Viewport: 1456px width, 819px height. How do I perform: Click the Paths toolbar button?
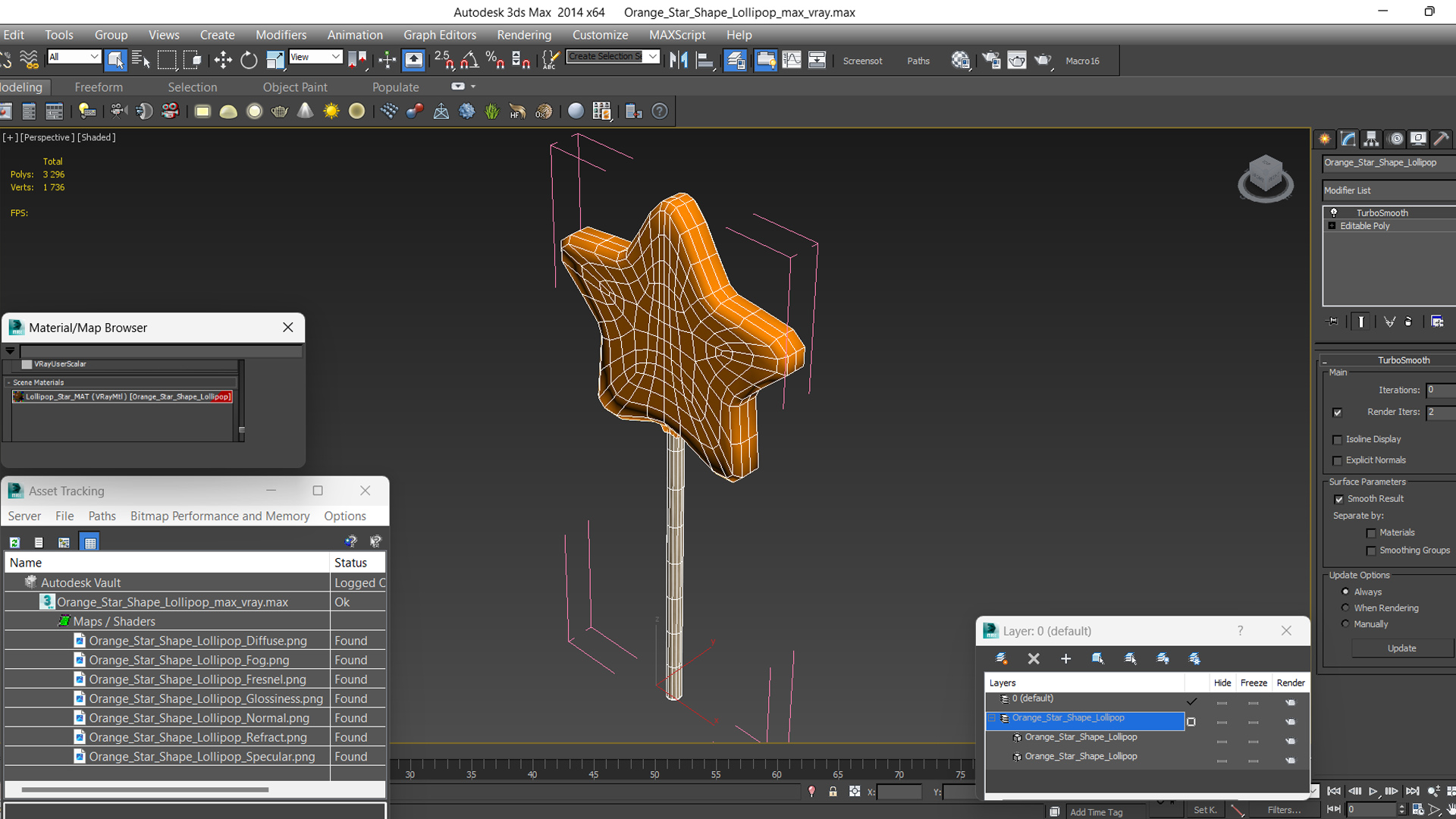[x=918, y=61]
